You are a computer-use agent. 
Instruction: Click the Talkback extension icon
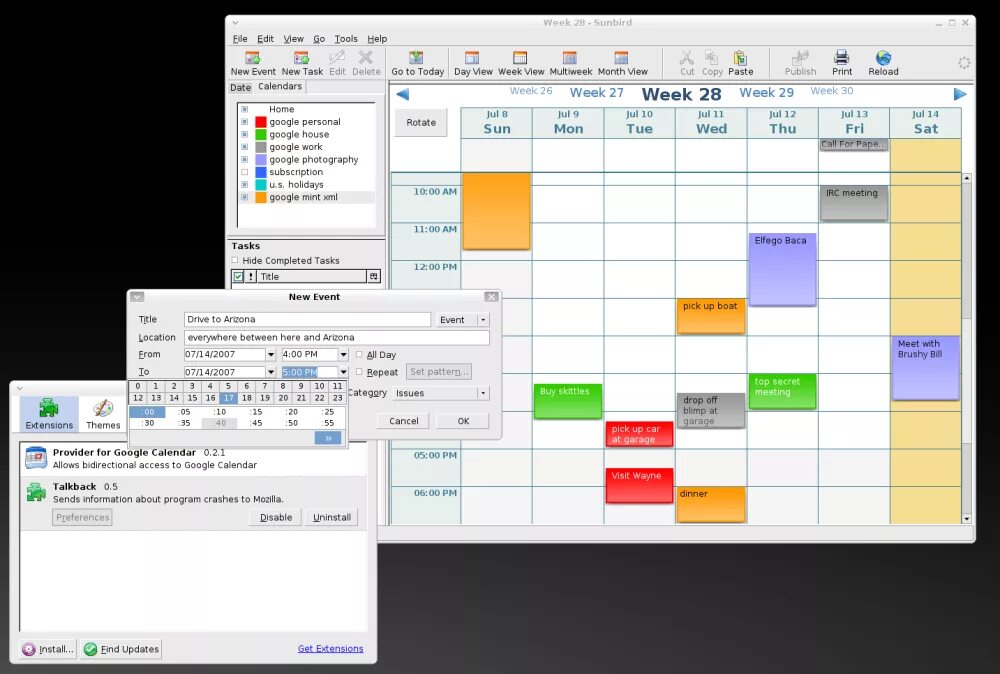36,492
